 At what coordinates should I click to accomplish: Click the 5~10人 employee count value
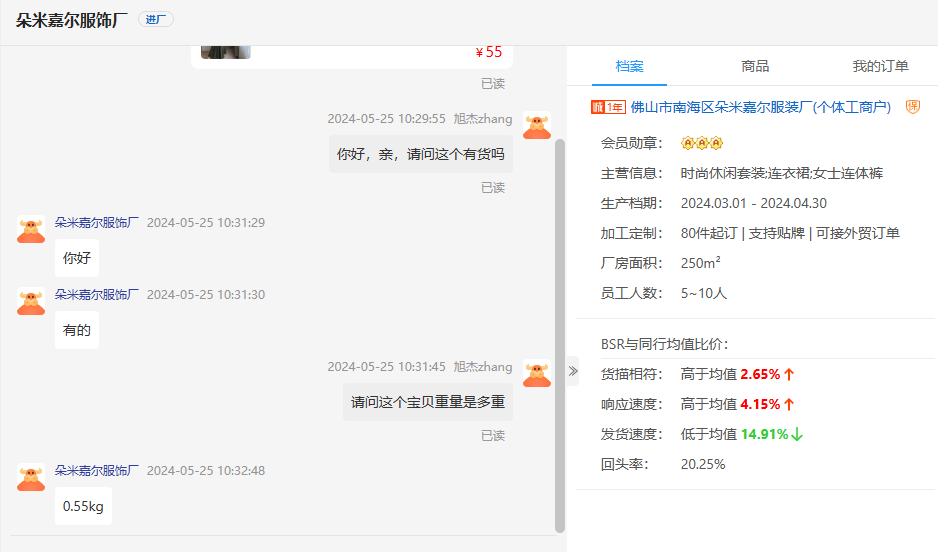click(704, 293)
